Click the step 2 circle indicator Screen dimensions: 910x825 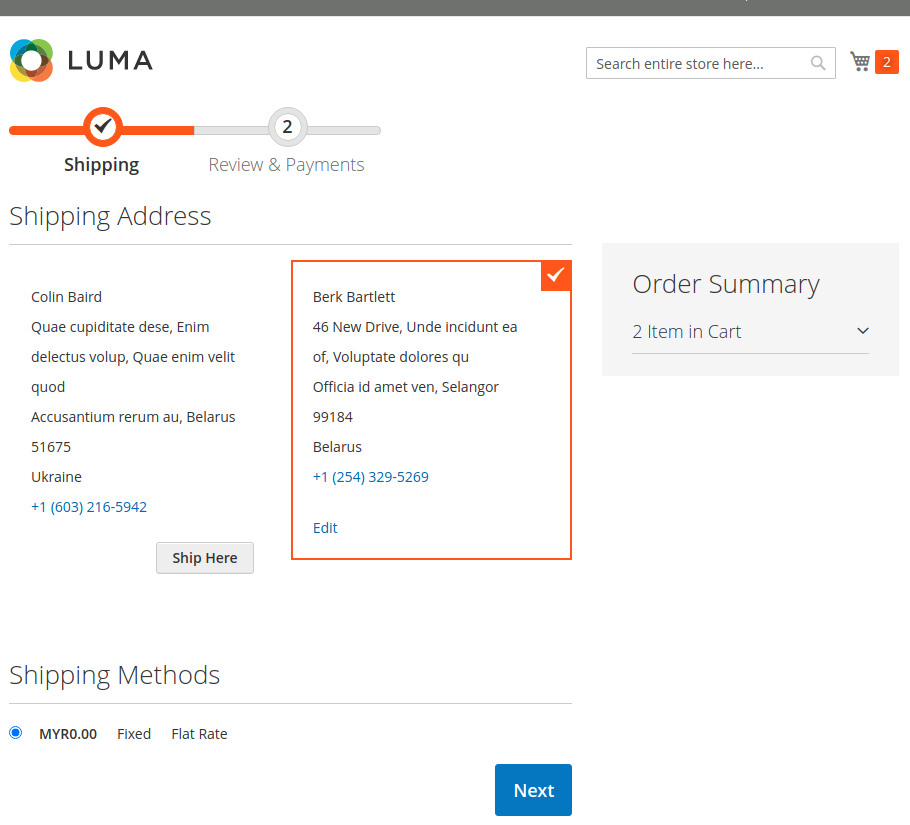287,127
